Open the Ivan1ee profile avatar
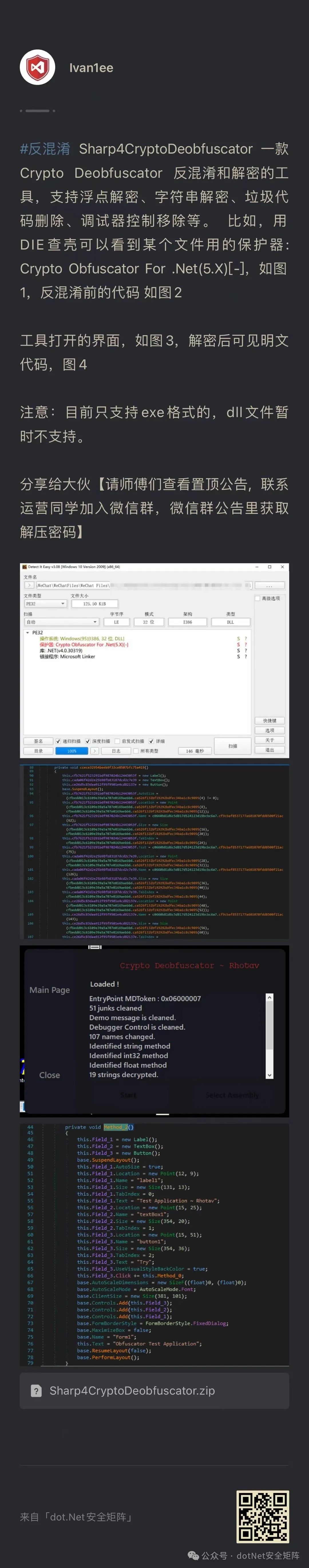Image resolution: width=309 pixels, height=1568 pixels. click(38, 67)
